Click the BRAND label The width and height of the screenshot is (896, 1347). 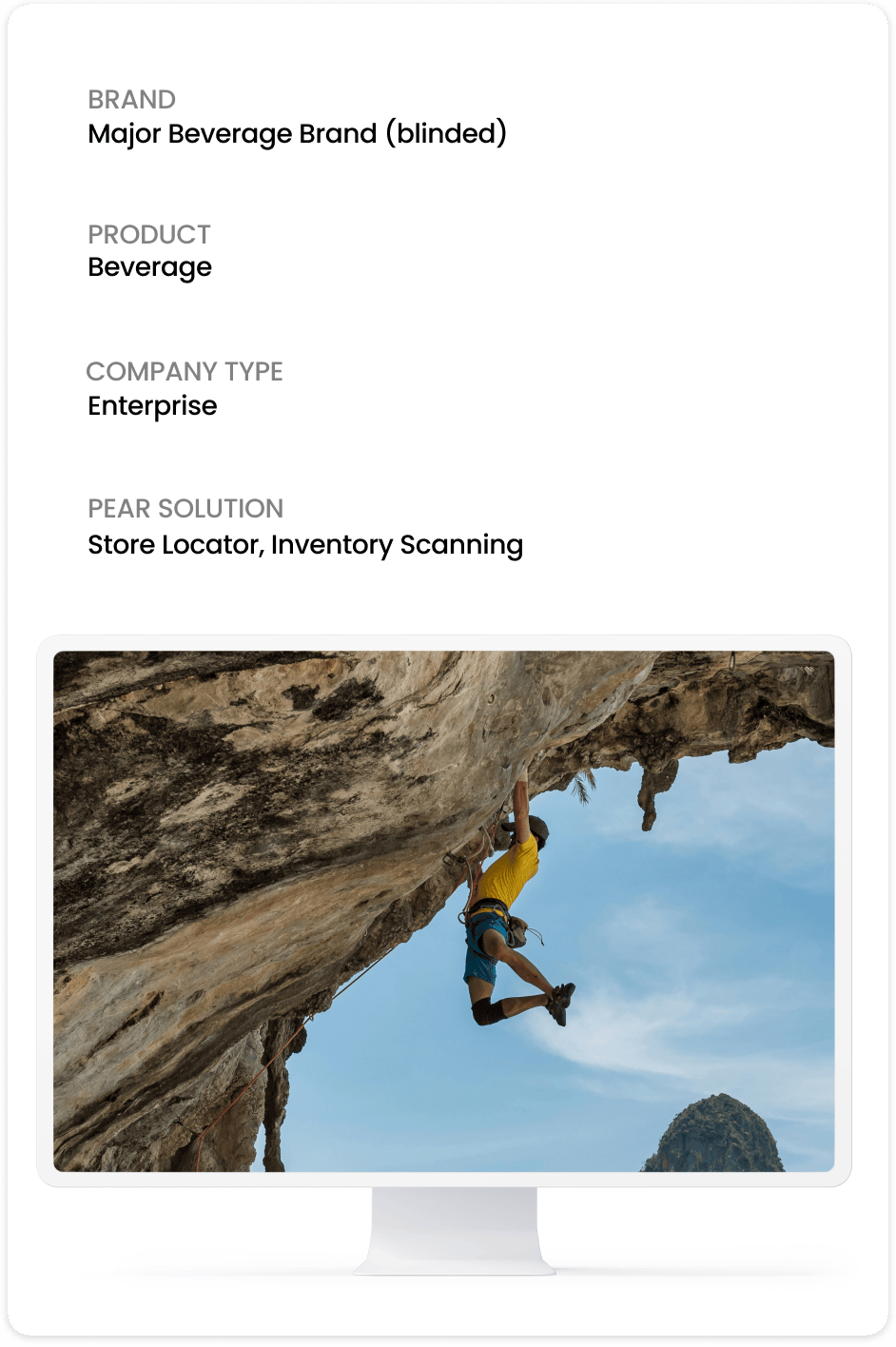pyautogui.click(x=131, y=100)
